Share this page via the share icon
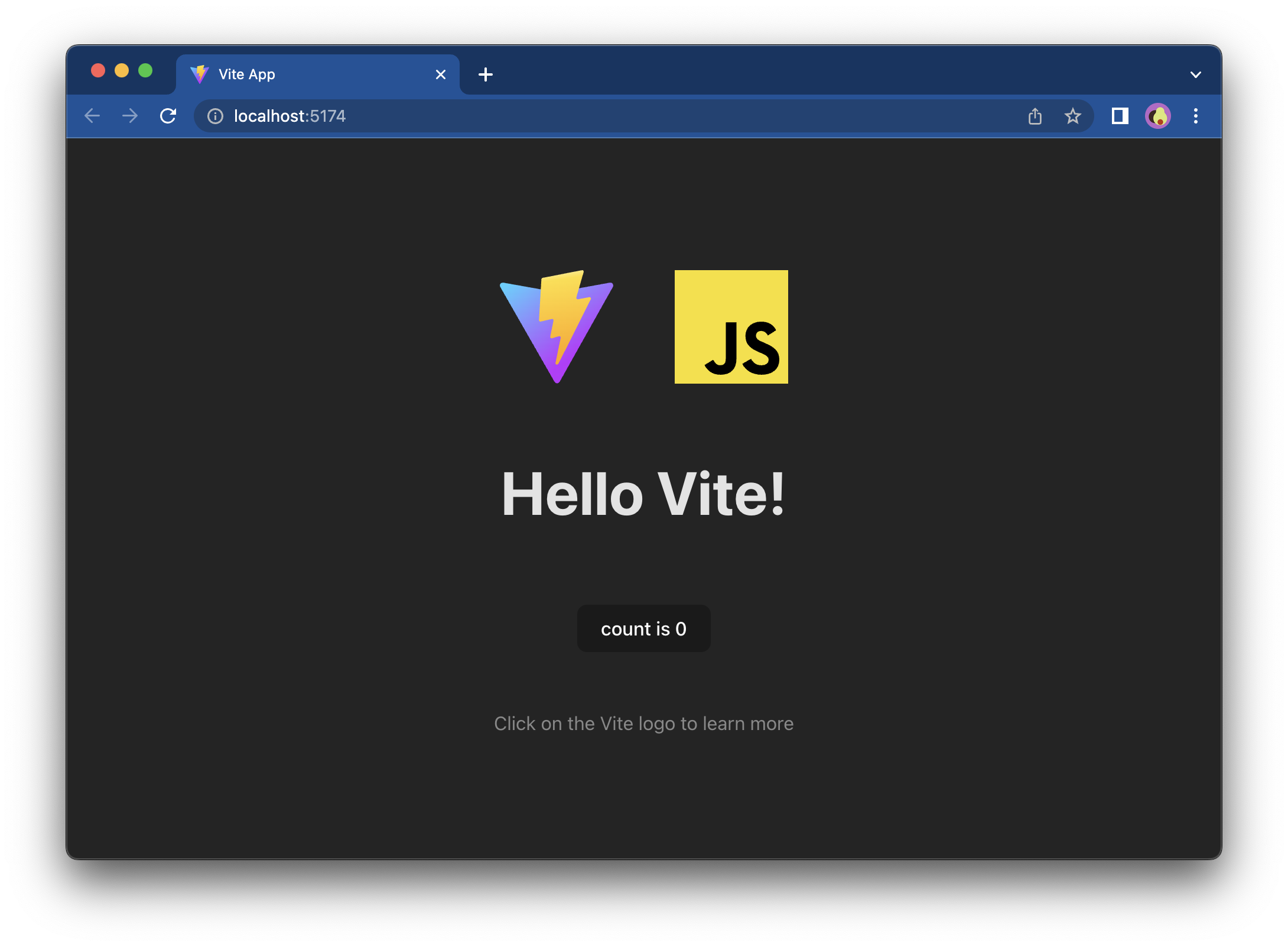This screenshot has height=947, width=1288. [1035, 116]
